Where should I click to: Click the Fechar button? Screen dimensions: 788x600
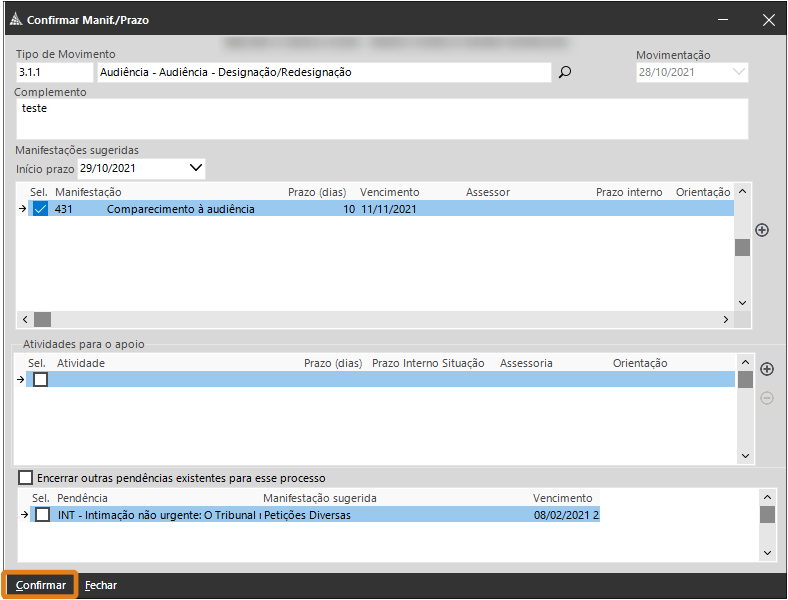(x=101, y=585)
